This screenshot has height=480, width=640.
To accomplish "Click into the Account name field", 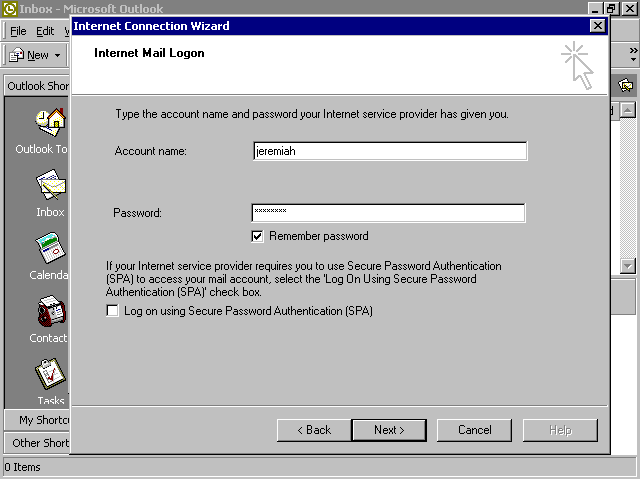I will click(390, 151).
